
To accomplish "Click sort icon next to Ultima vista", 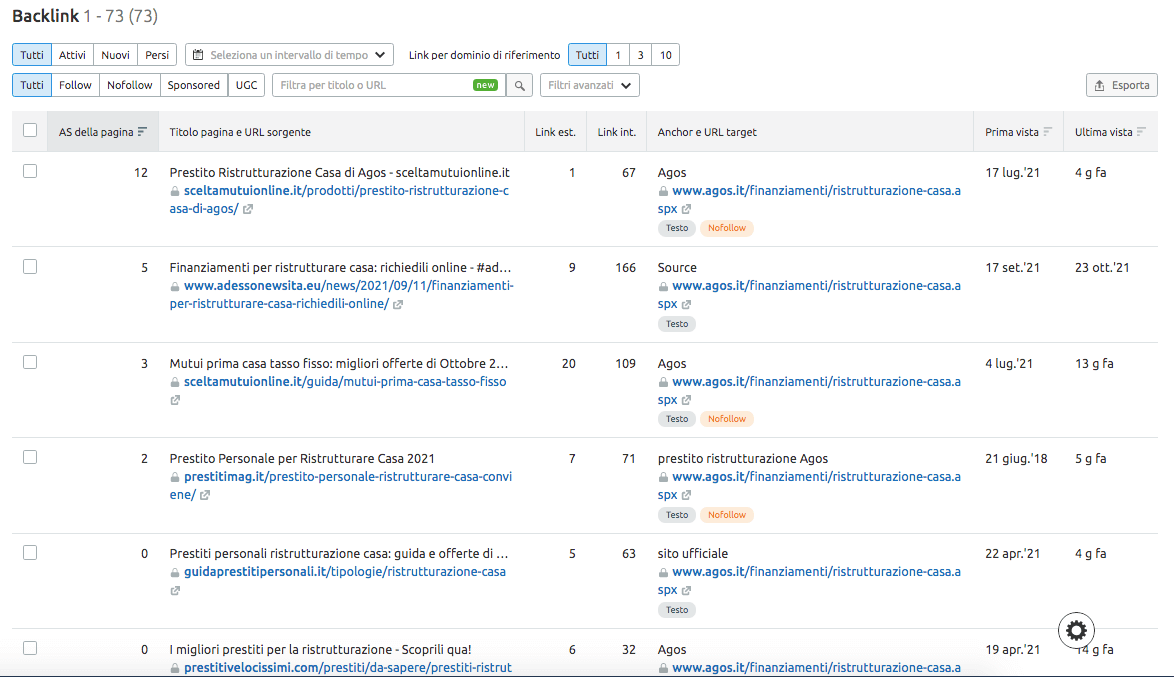I will tap(1141, 132).
